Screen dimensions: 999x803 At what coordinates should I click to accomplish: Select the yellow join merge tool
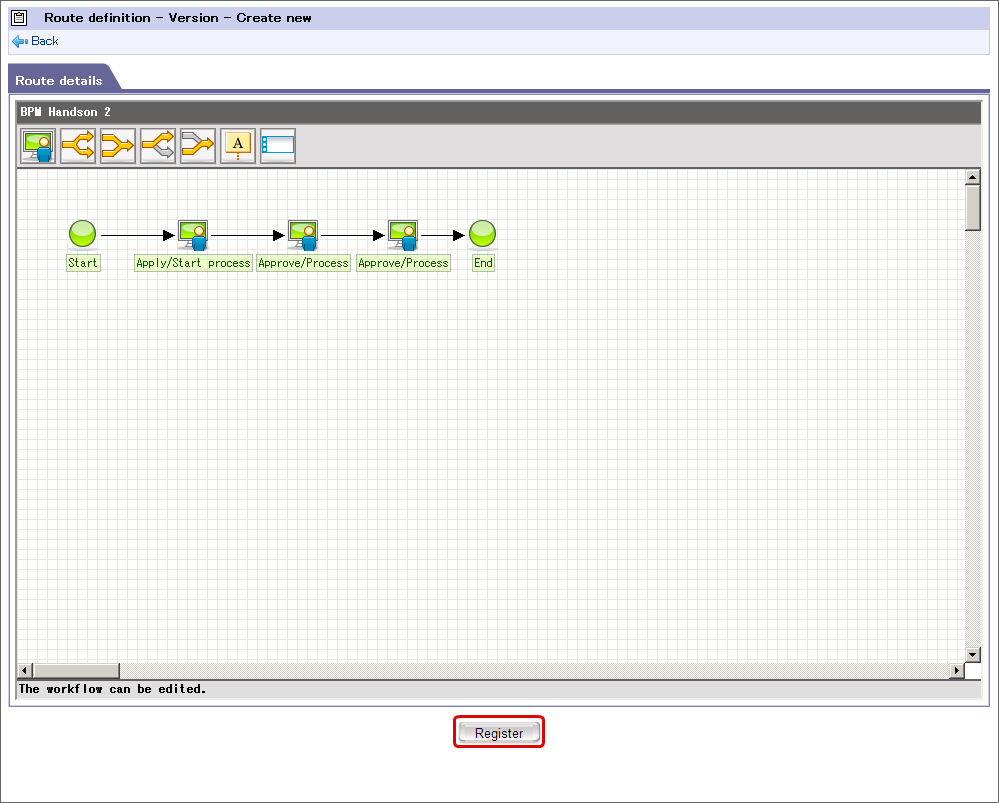point(118,146)
